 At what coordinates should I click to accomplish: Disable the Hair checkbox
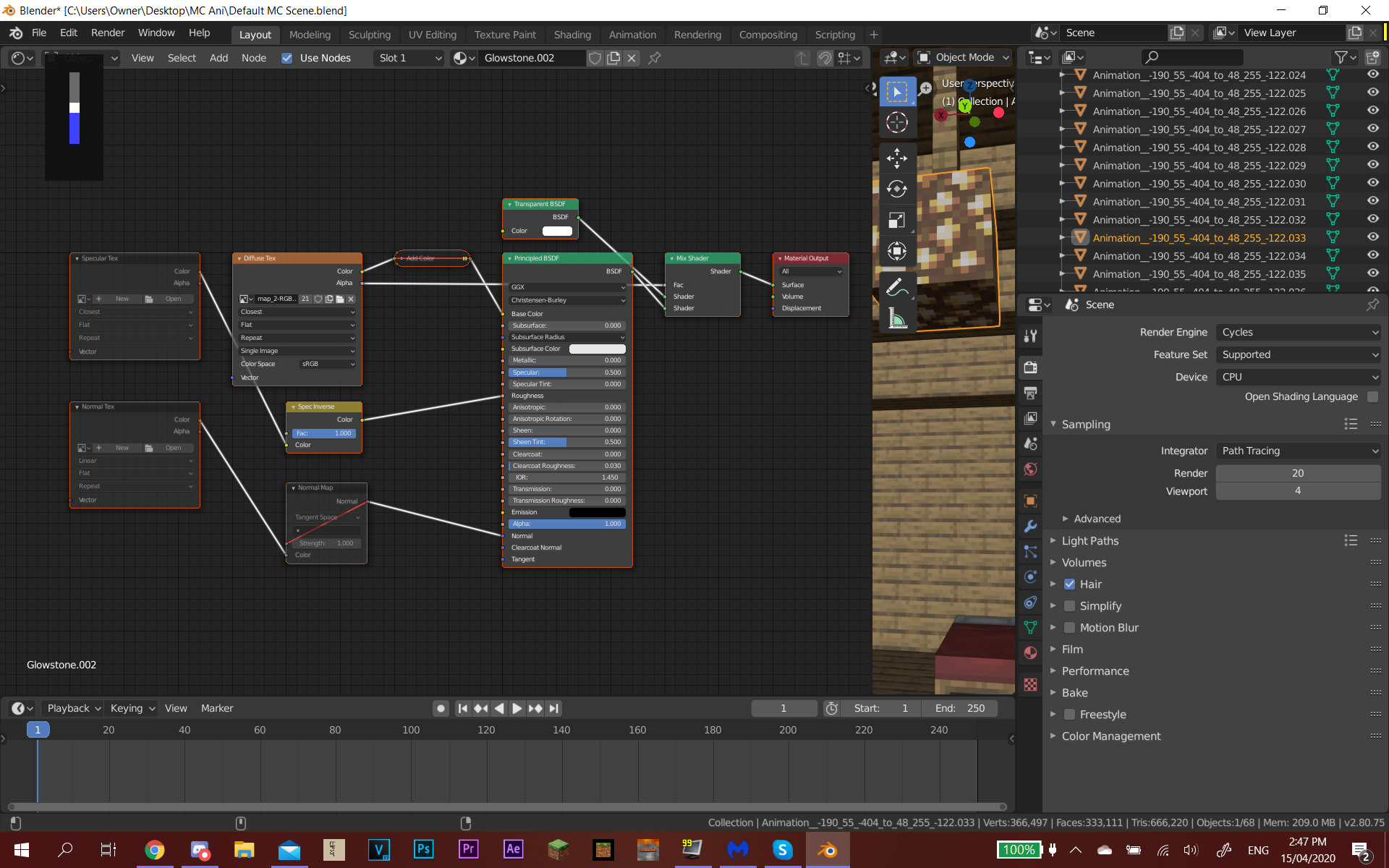1069,584
